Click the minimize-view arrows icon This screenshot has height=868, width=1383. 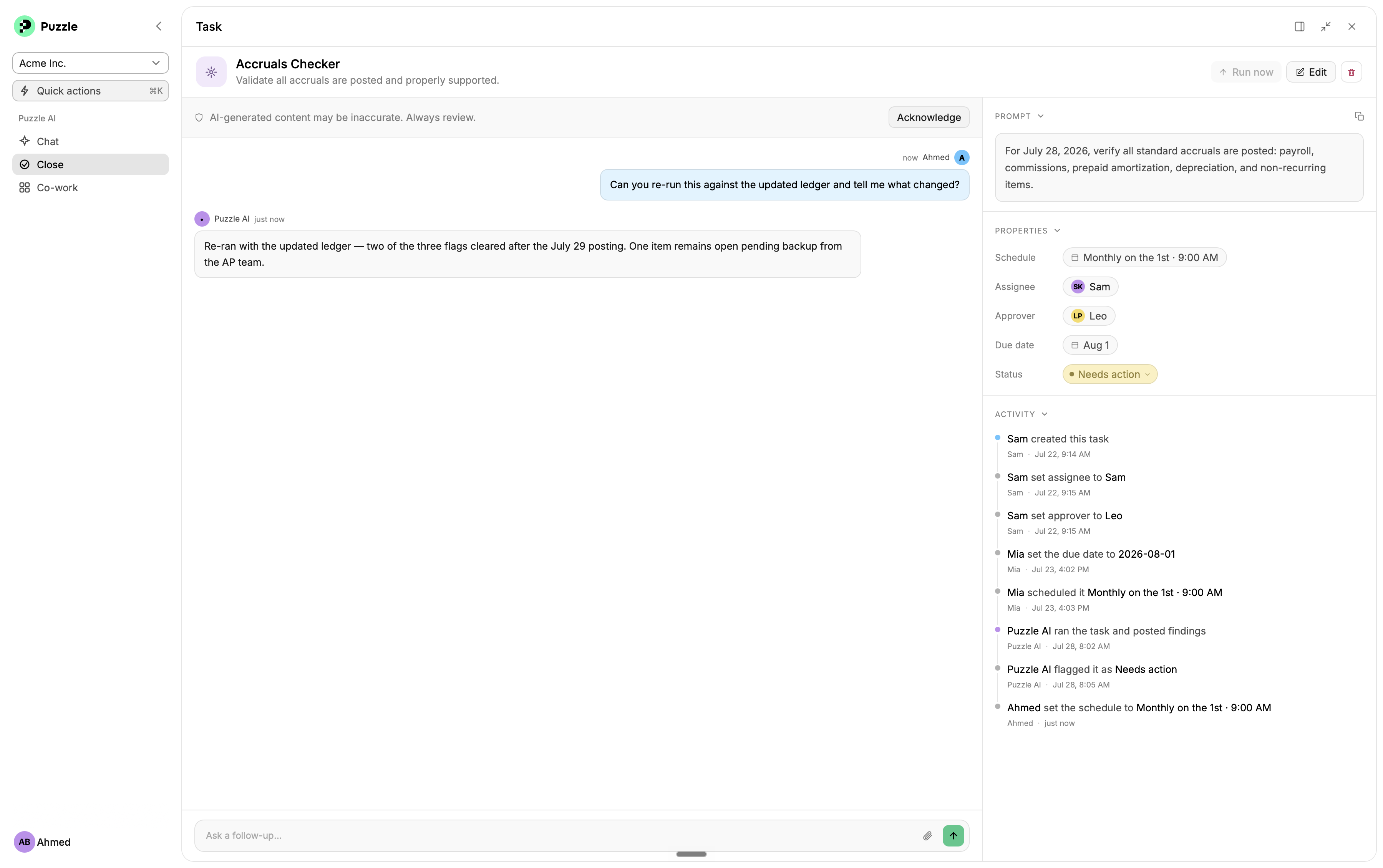tap(1326, 27)
